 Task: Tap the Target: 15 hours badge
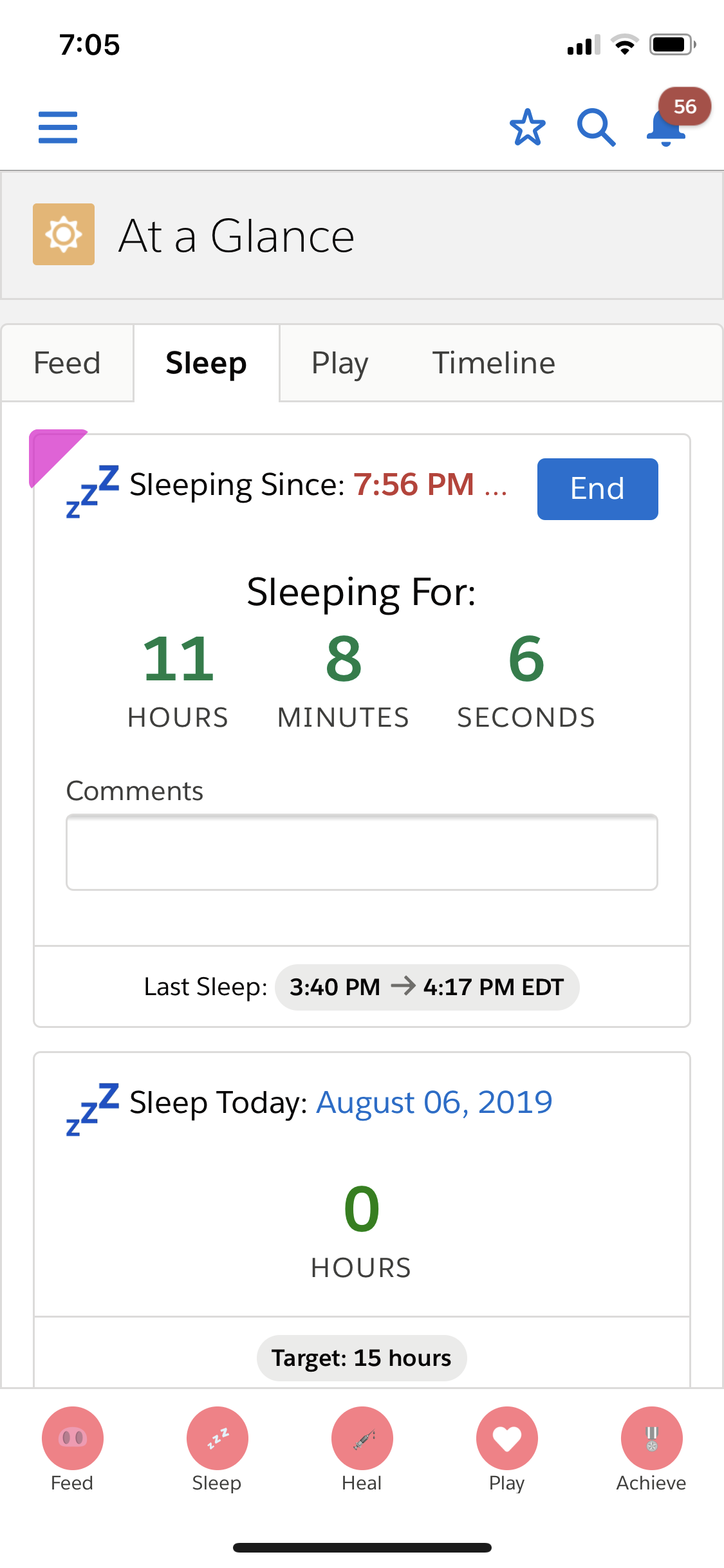click(x=362, y=1358)
